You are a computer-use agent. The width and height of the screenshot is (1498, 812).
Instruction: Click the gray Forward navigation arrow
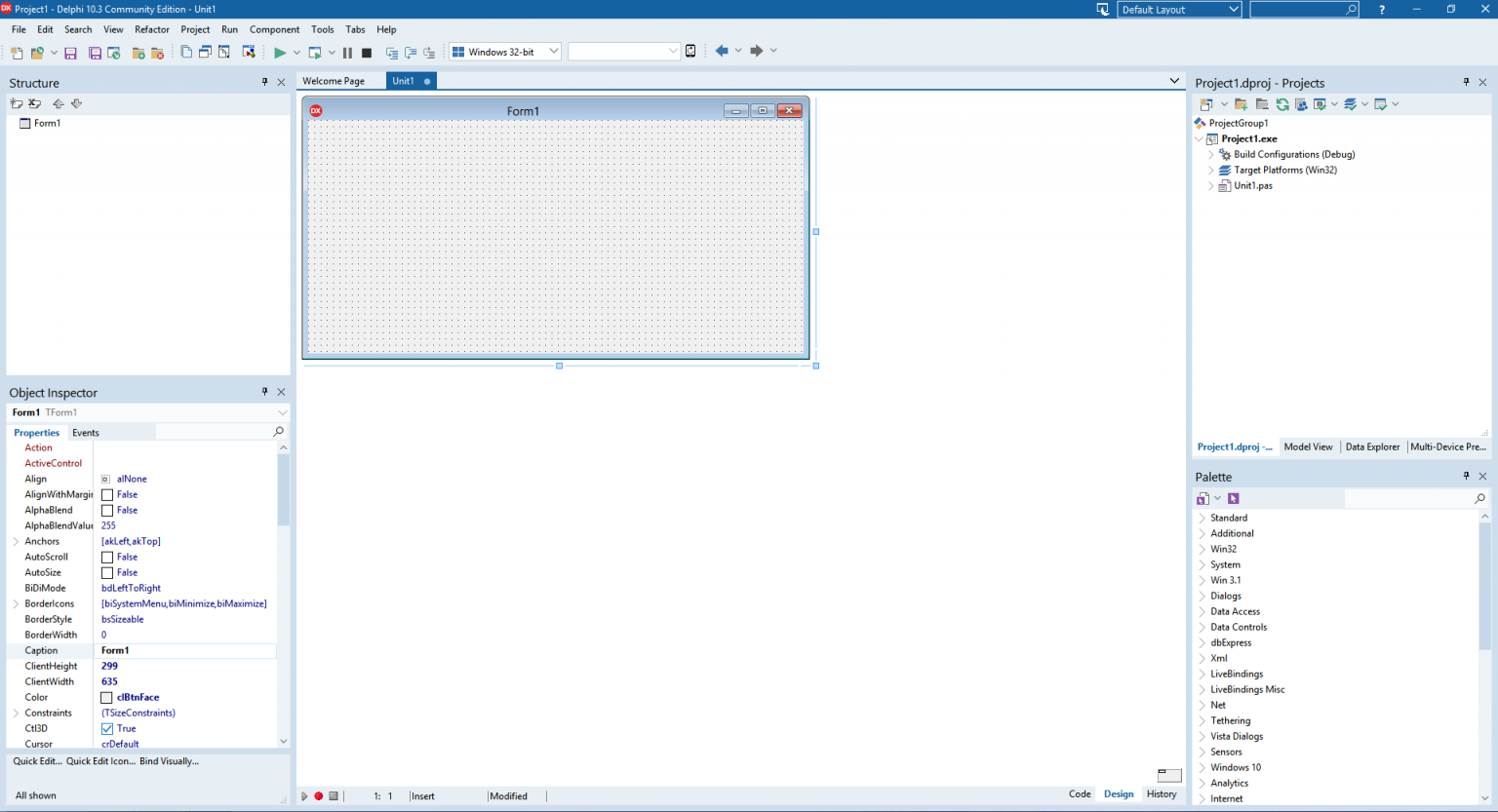tap(756, 51)
